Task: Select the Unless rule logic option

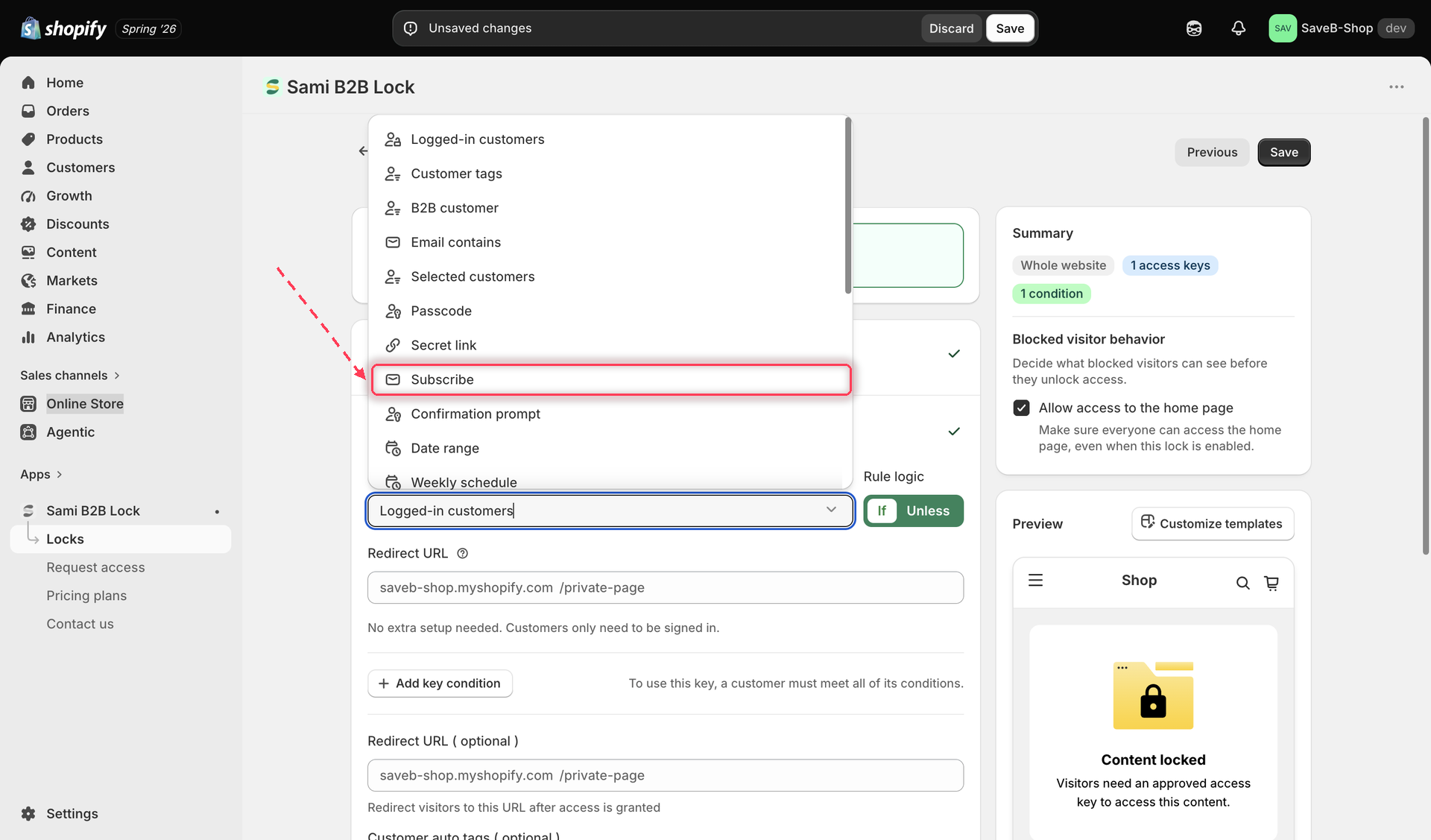Action: point(928,511)
